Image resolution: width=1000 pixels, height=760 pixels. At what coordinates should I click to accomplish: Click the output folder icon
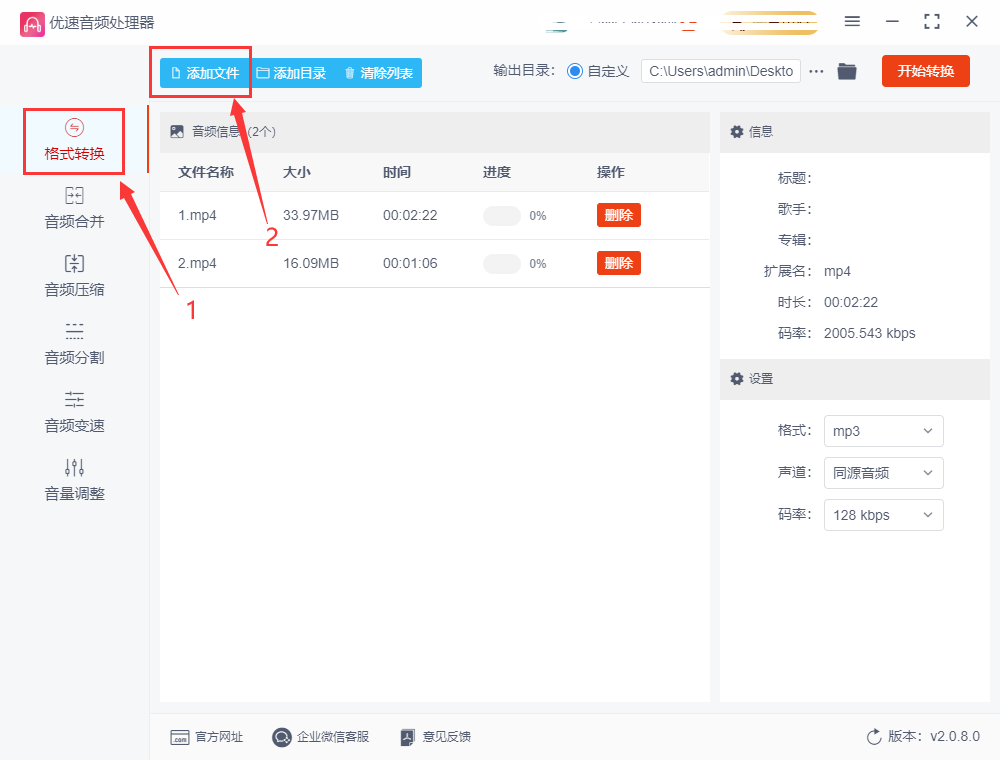(847, 71)
